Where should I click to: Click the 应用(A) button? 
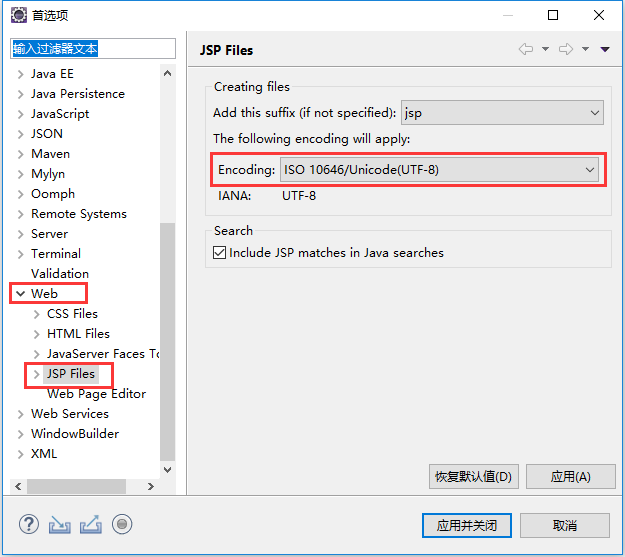click(570, 476)
